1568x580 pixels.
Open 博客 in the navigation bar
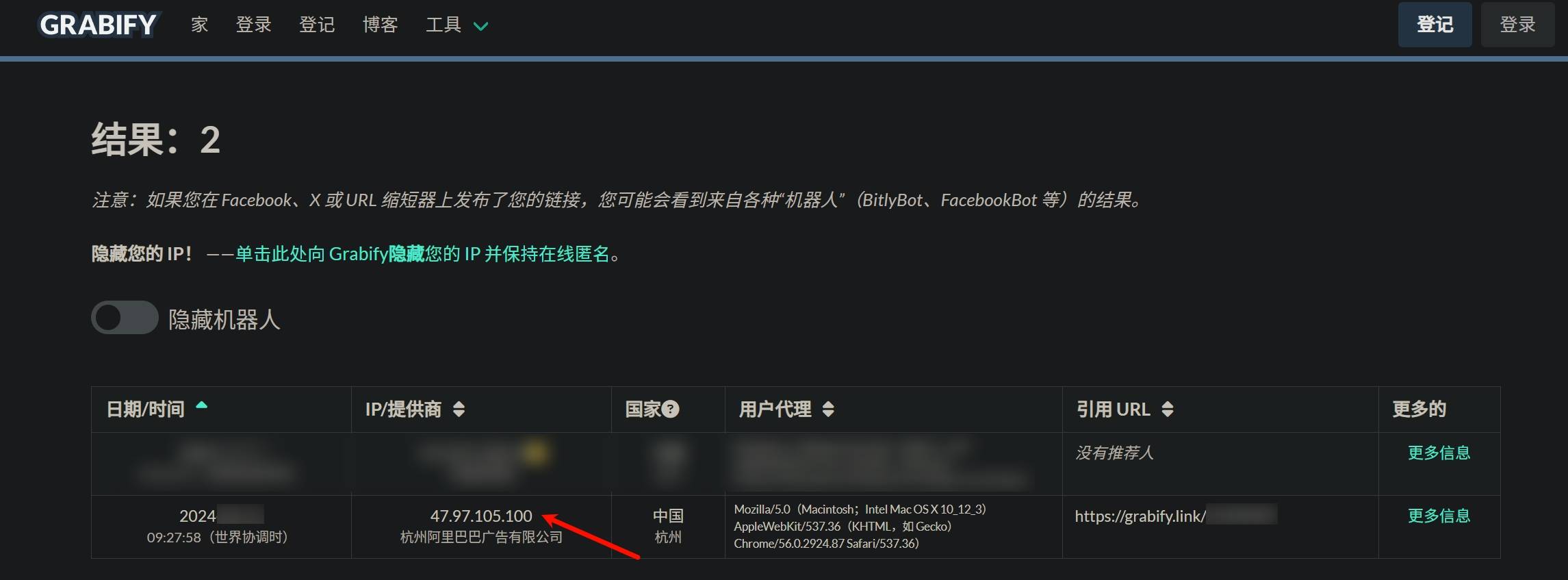pyautogui.click(x=381, y=25)
